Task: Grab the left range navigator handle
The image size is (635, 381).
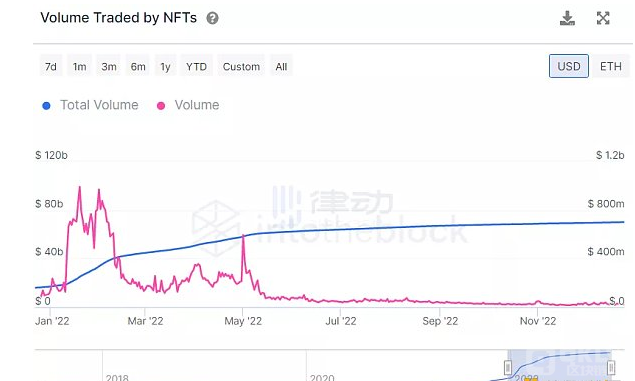Action: click(508, 368)
